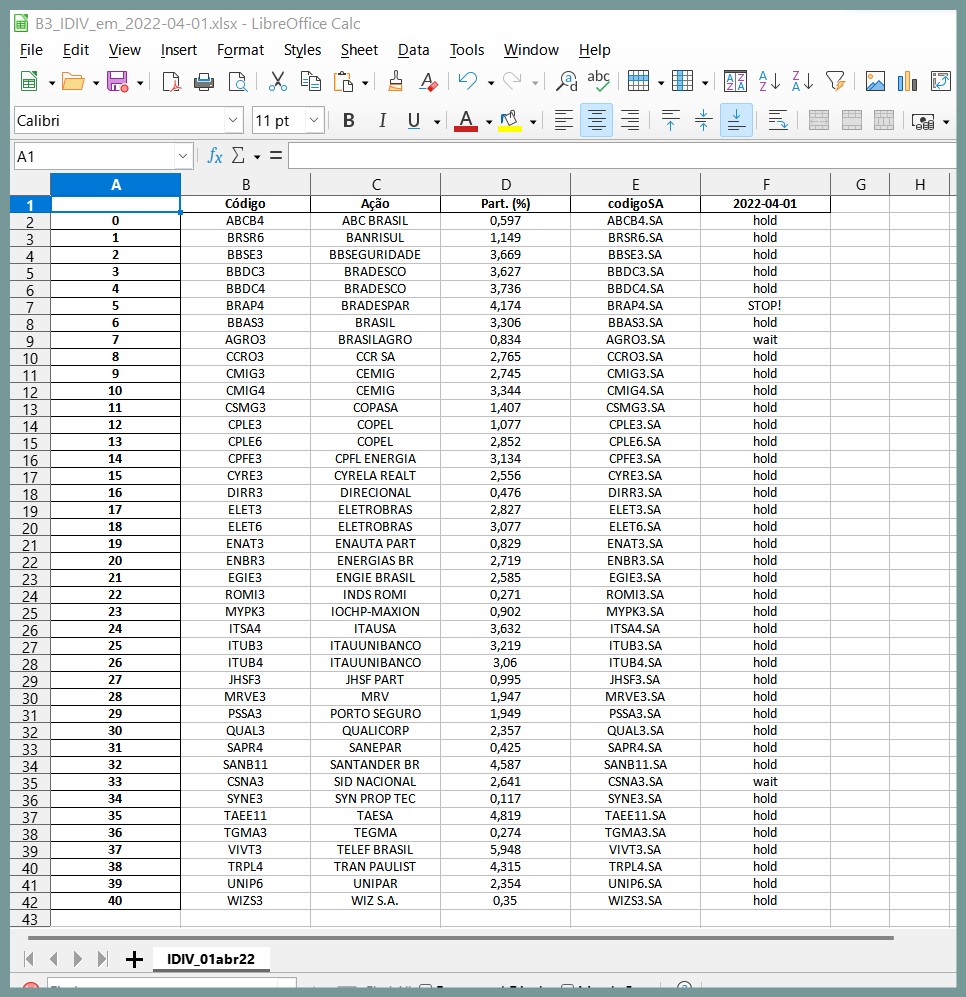Expand Select Function sigma dropdown arrow
Image resolution: width=966 pixels, height=997 pixels.
click(257, 156)
